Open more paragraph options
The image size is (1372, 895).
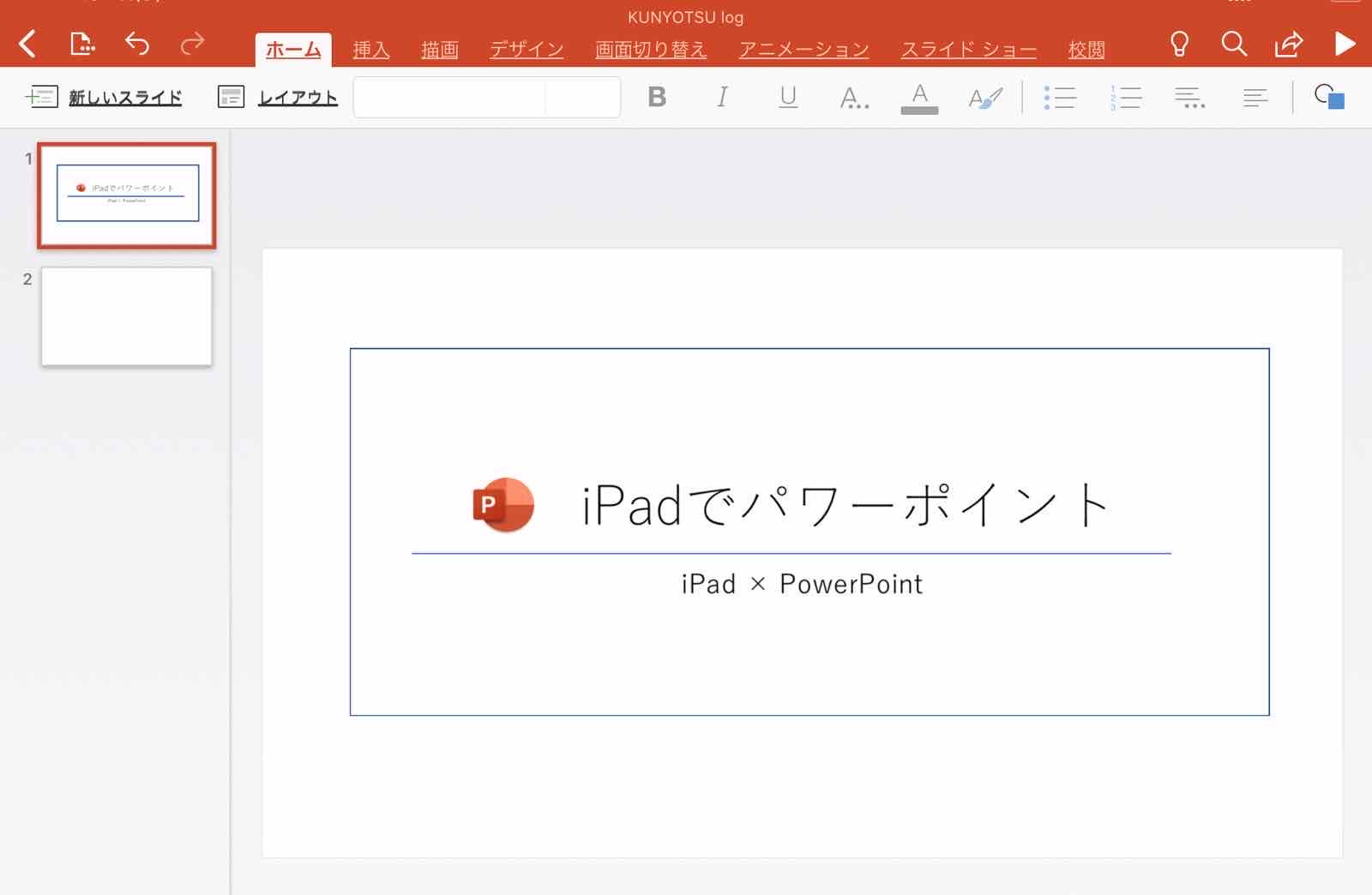click(x=1189, y=98)
